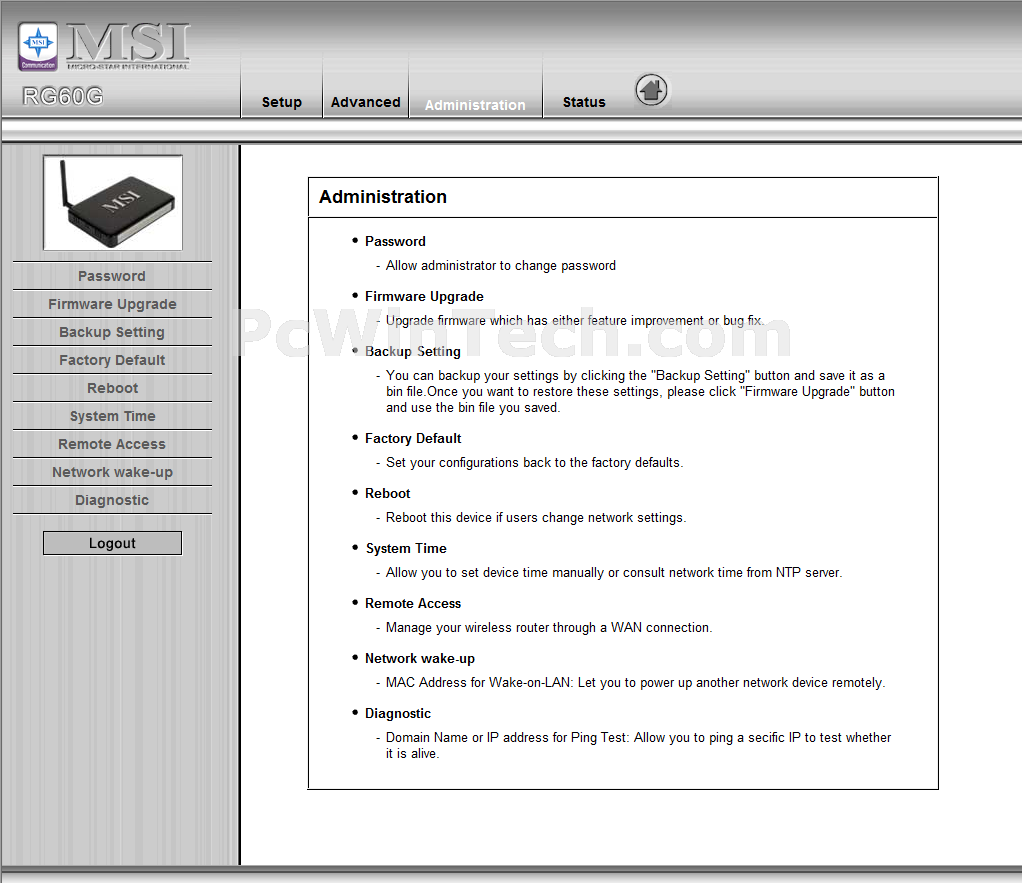Click the Administration panel heading
The image size is (1022, 883).
point(383,197)
